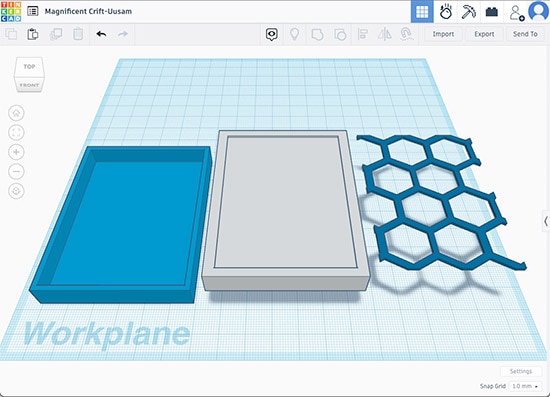Rename the design title Magnificent Crift-Uusam
Viewport: 550px width, 397px height.
[x=88, y=11]
